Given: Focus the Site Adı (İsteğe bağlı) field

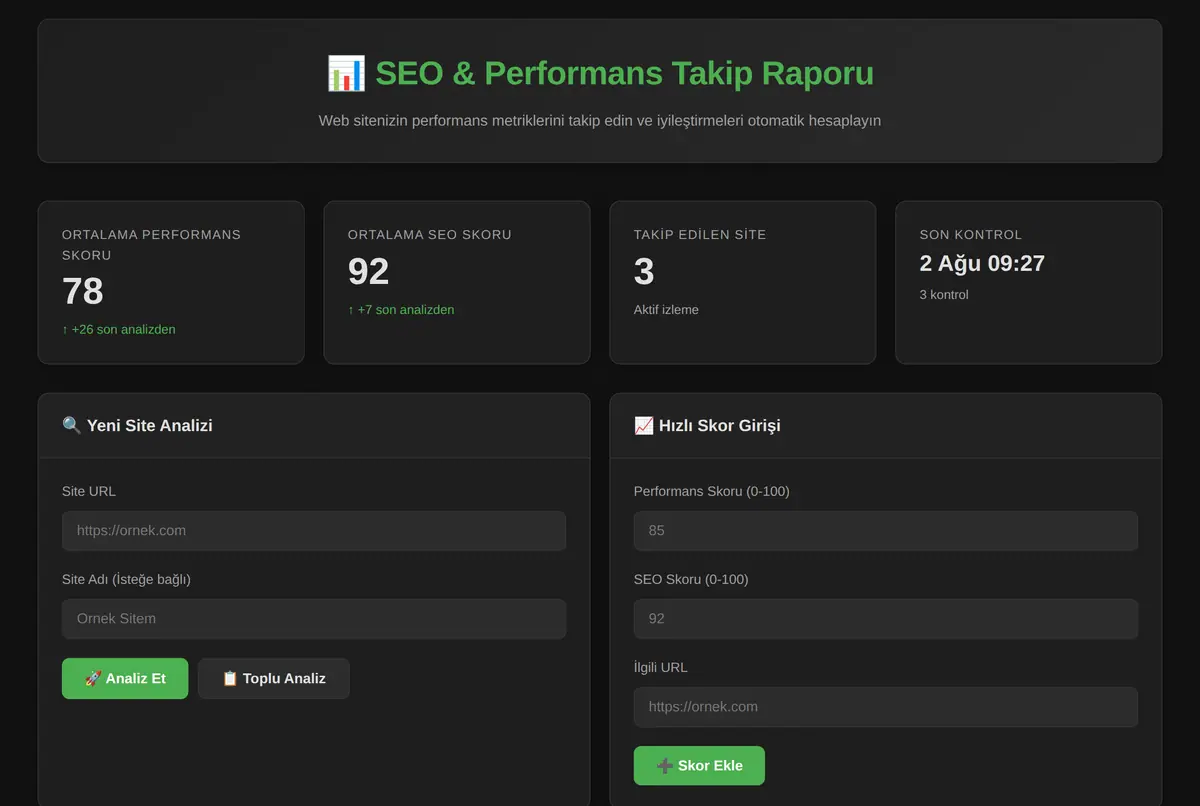Looking at the screenshot, I should click(x=314, y=619).
